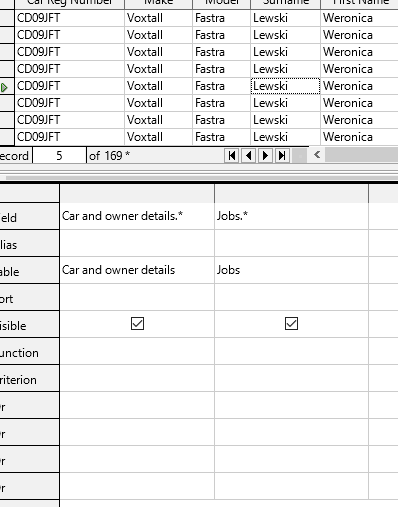
Task: Open Table cell showing 'Car and owner details'
Action: tap(137, 270)
